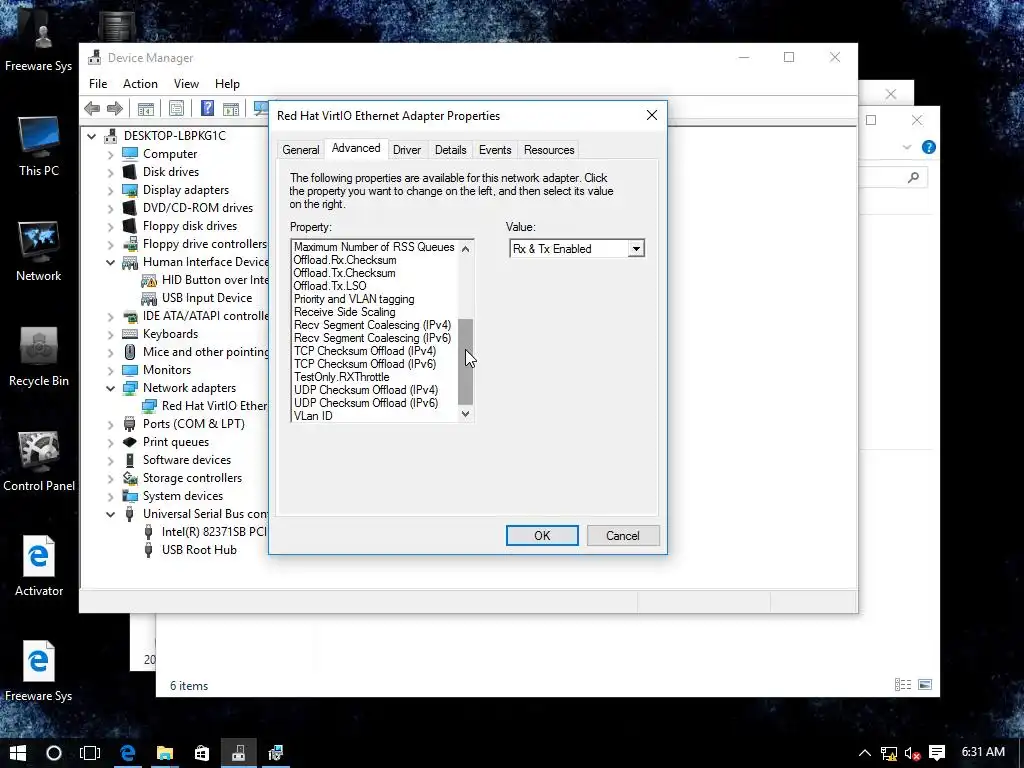Viewport: 1024px width, 768px height.
Task: Click the volume speaker tray icon
Action: coord(912,753)
